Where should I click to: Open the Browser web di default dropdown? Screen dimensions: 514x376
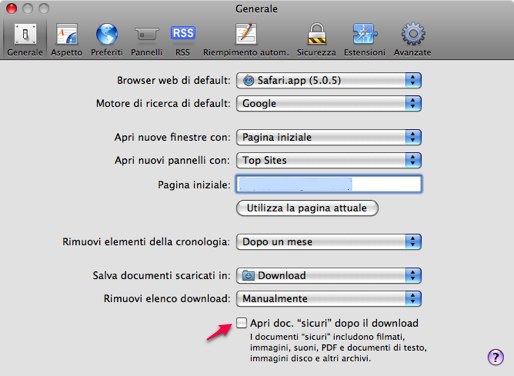click(x=329, y=80)
